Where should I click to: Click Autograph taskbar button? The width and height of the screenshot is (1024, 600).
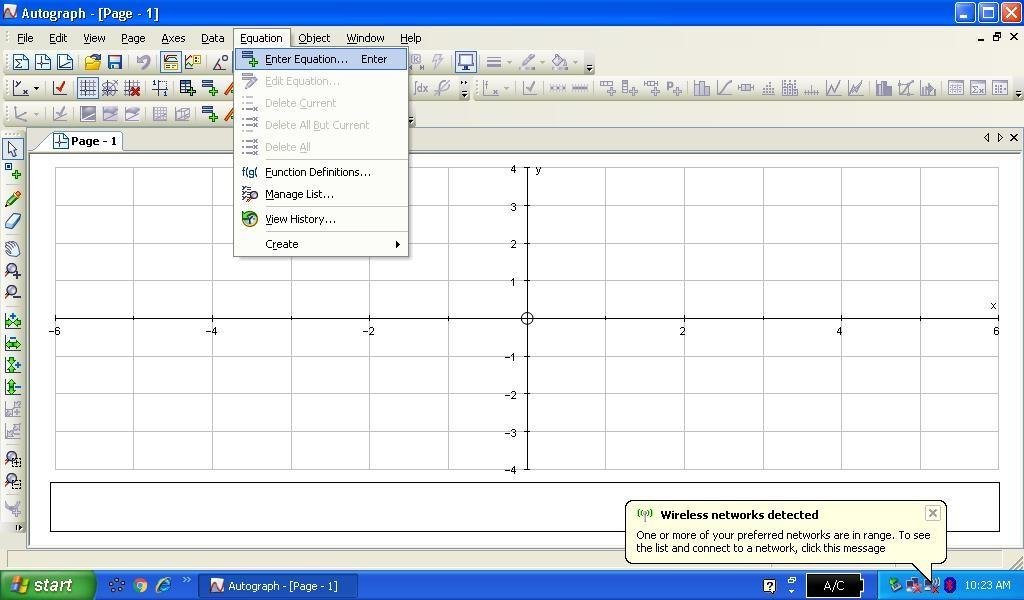pos(278,586)
